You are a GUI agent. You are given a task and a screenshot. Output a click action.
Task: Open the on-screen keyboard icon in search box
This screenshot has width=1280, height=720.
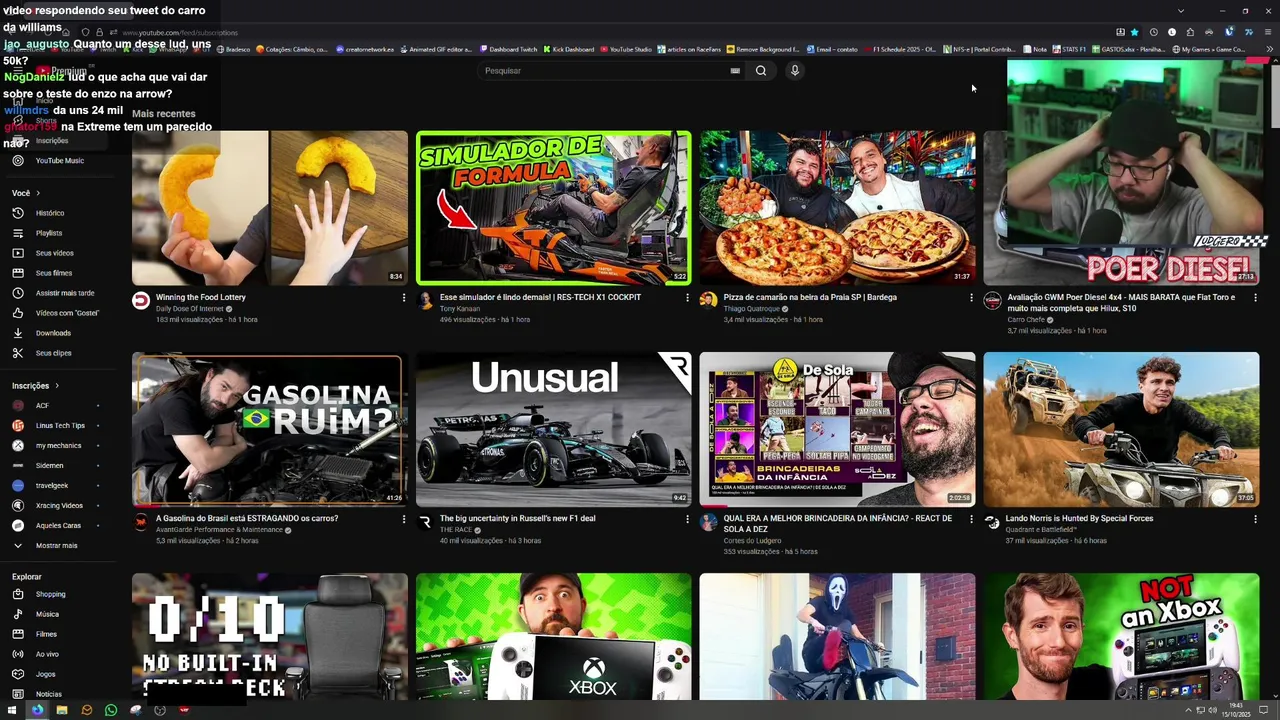coord(735,71)
